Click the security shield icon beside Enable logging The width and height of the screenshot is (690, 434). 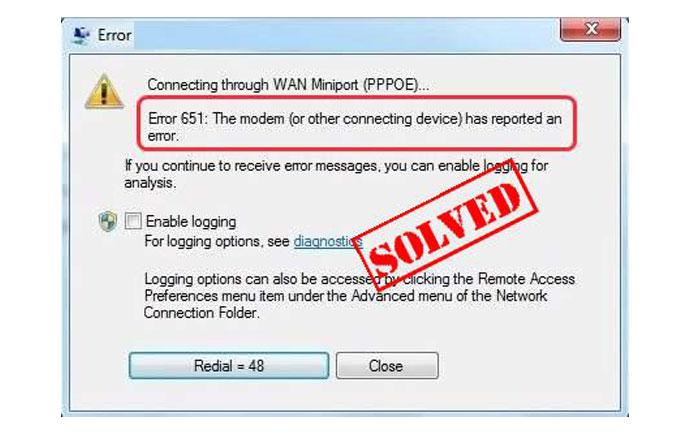pyautogui.click(x=108, y=221)
